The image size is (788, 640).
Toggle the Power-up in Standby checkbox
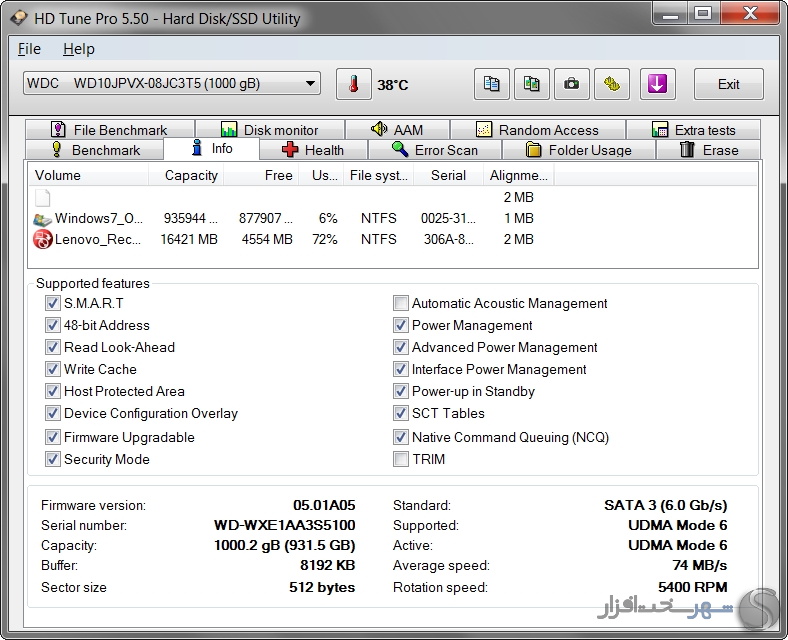coord(401,391)
